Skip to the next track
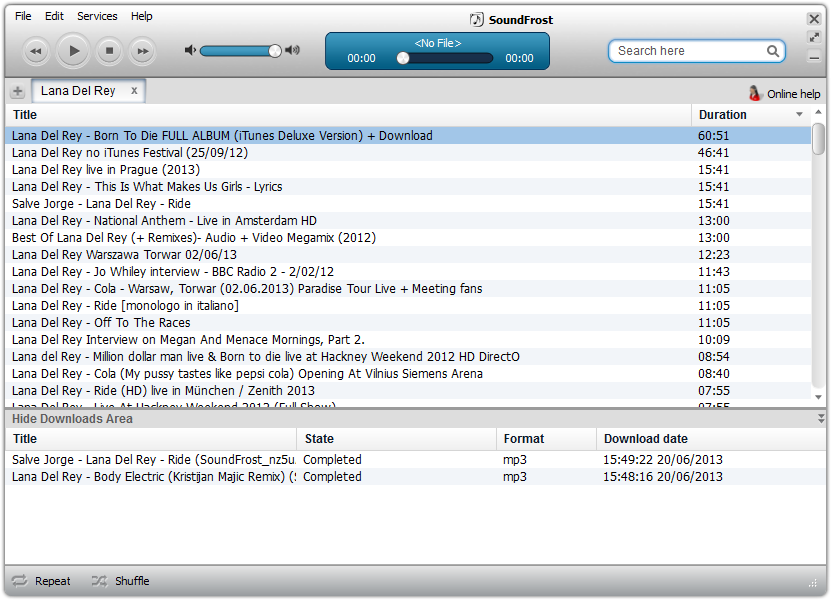Viewport: 831px width, 600px height. coord(143,51)
